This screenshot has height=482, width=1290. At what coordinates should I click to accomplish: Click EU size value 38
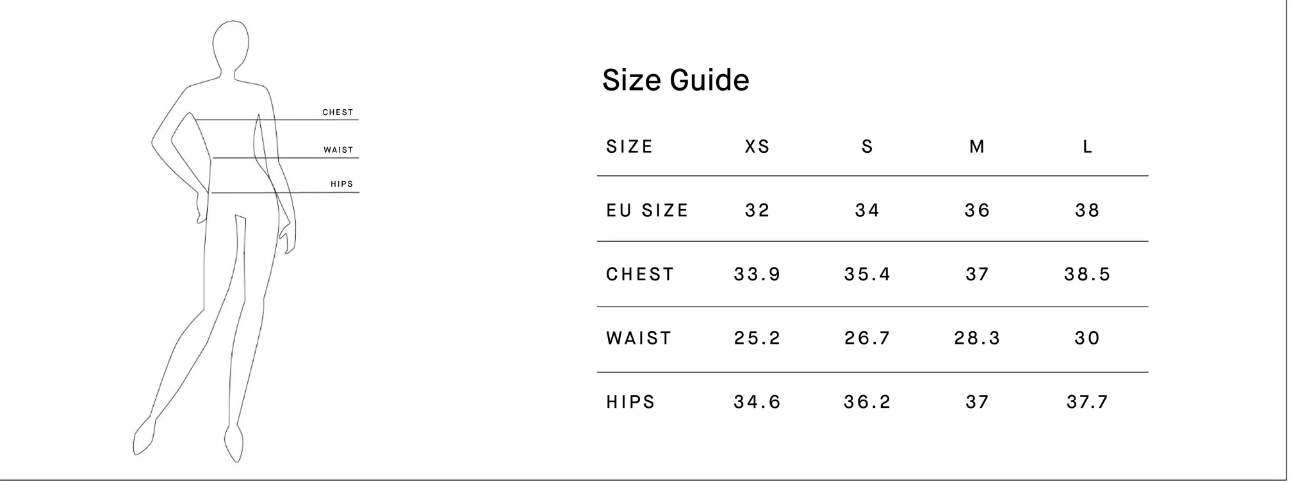[1087, 211]
